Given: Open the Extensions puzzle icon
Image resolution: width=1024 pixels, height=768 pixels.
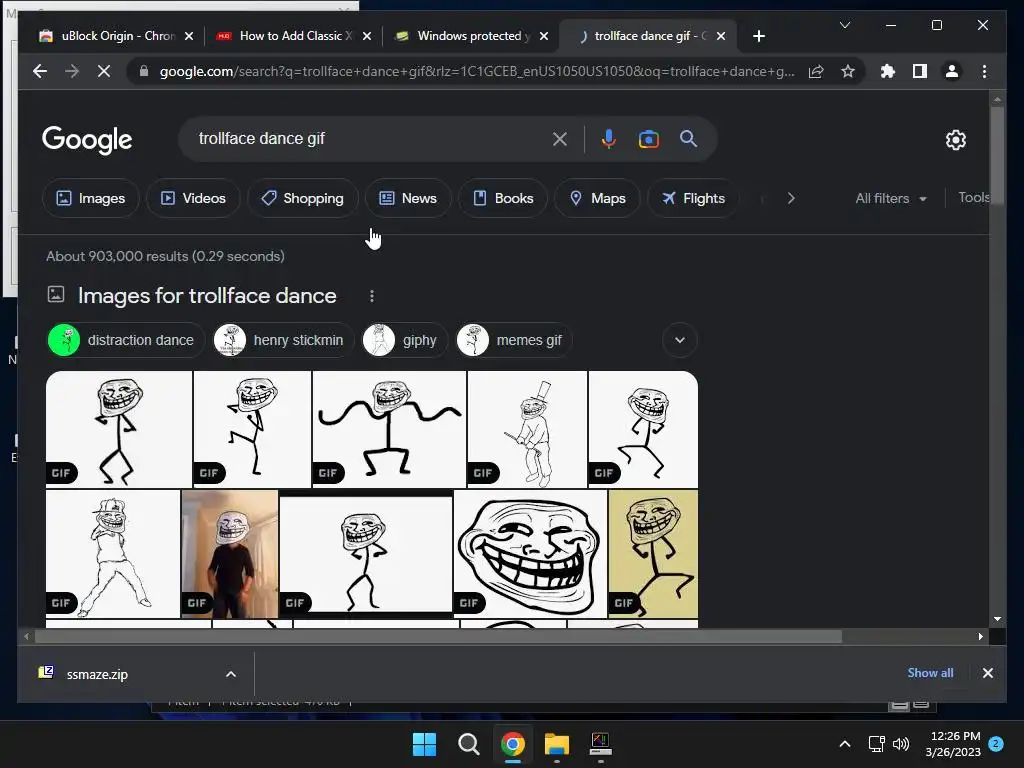Looking at the screenshot, I should (x=888, y=71).
